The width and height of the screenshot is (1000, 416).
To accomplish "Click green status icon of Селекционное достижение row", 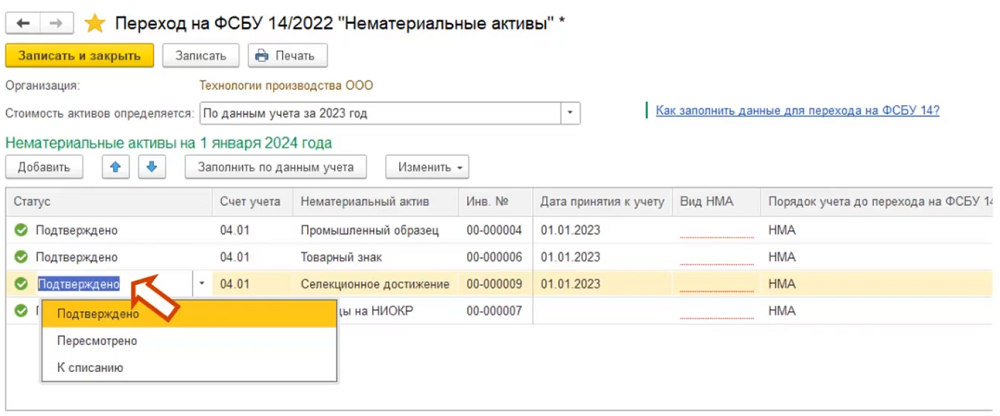I will click(x=21, y=284).
